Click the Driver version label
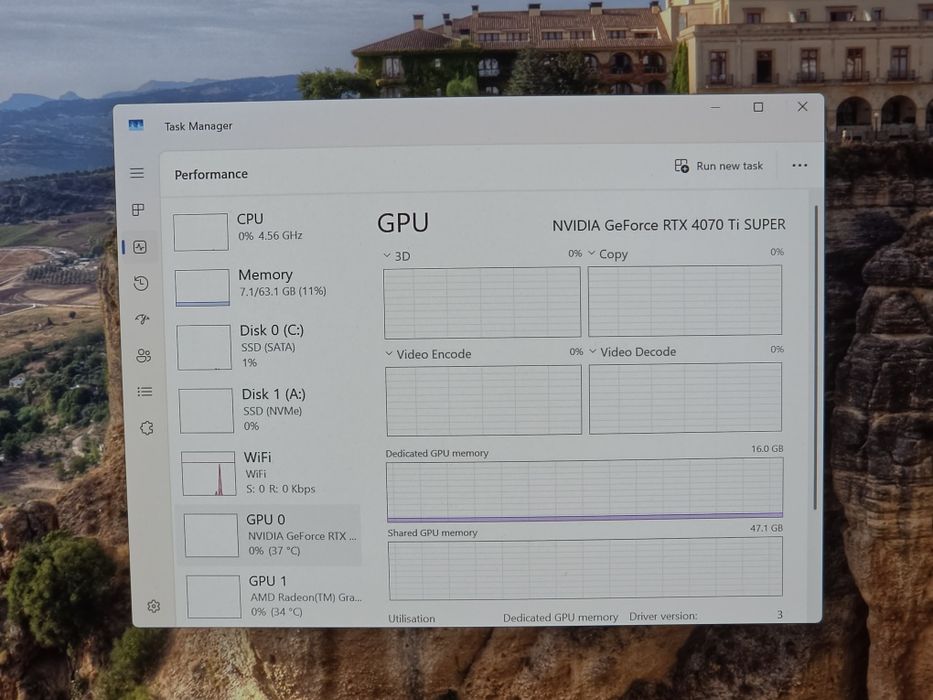The width and height of the screenshot is (933, 700). point(663,616)
